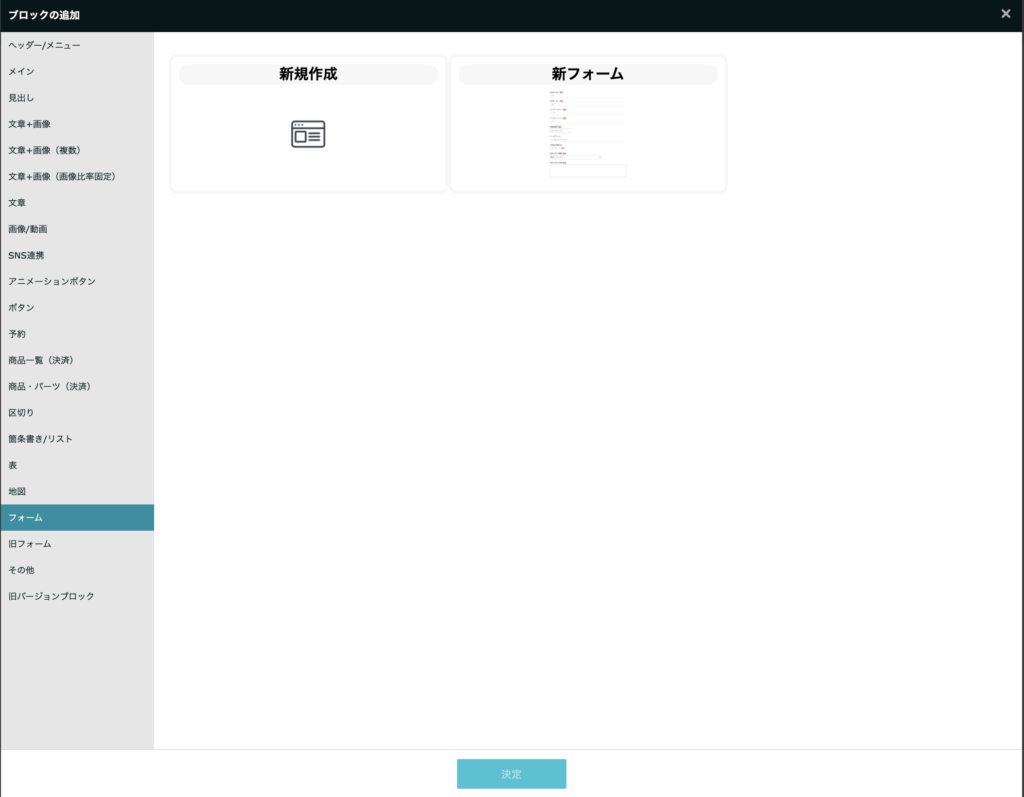Open the 区切り category
Screen dimensions: 1024x797
click(21, 412)
